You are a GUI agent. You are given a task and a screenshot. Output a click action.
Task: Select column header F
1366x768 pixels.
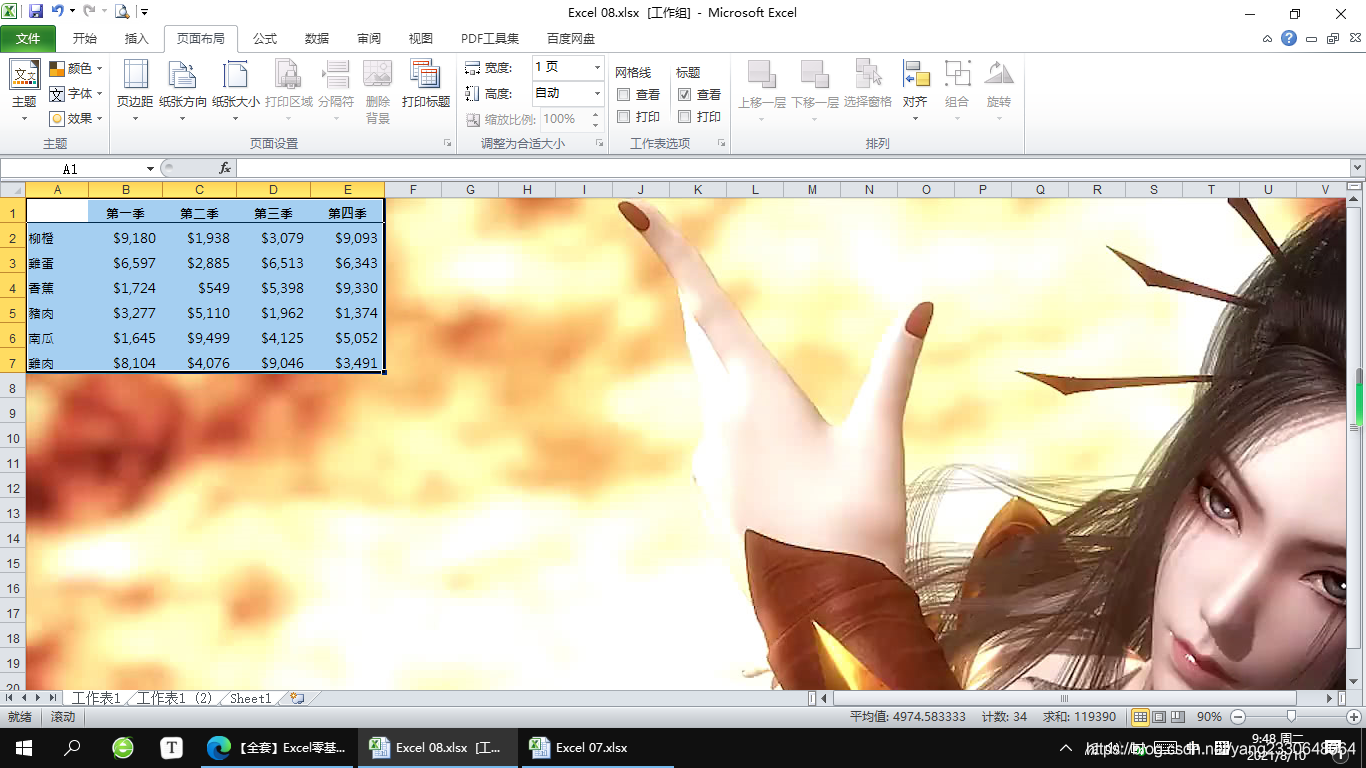click(413, 190)
